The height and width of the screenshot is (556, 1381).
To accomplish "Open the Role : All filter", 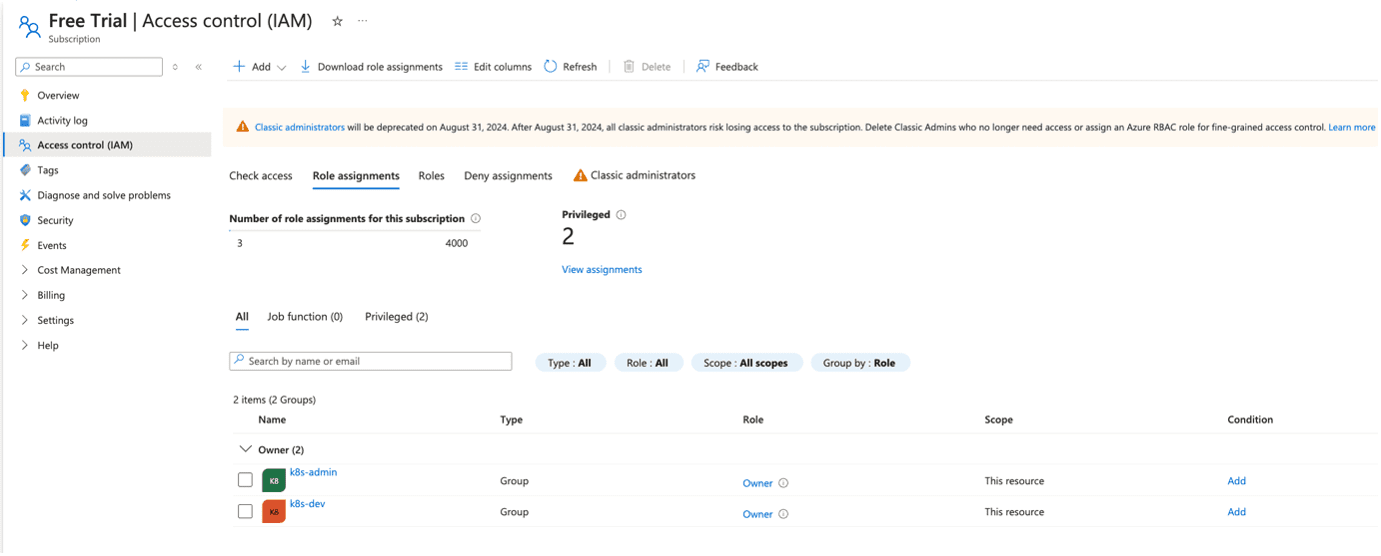I will [648, 363].
